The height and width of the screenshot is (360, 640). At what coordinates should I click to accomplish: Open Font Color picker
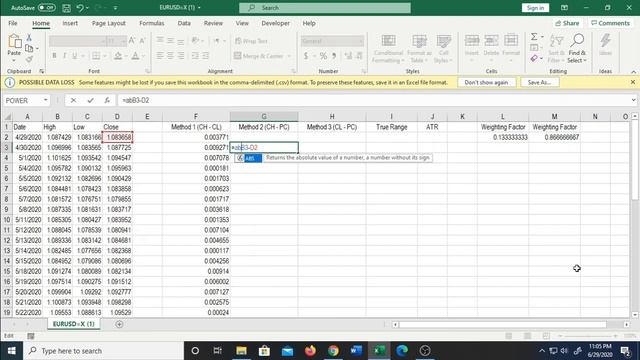click(x=135, y=56)
